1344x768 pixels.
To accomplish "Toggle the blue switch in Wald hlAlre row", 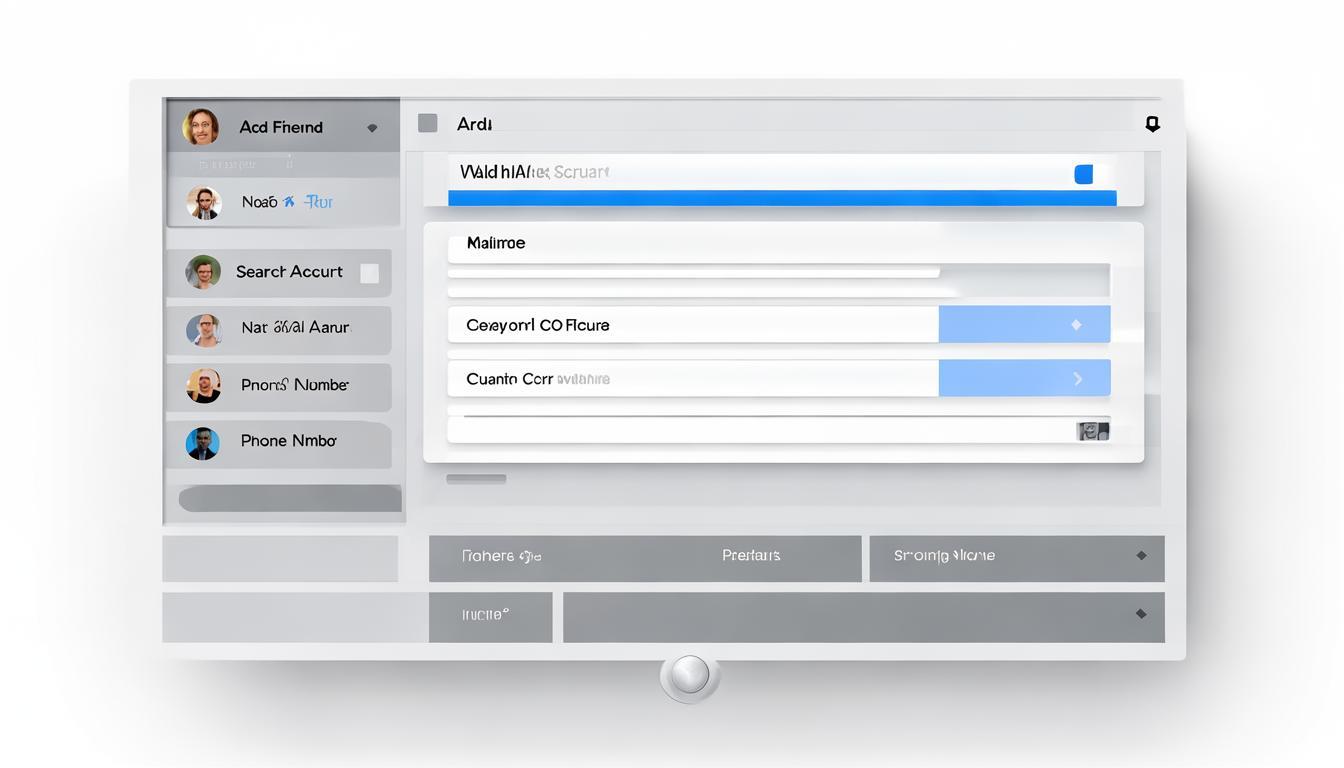I will point(1083,174).
